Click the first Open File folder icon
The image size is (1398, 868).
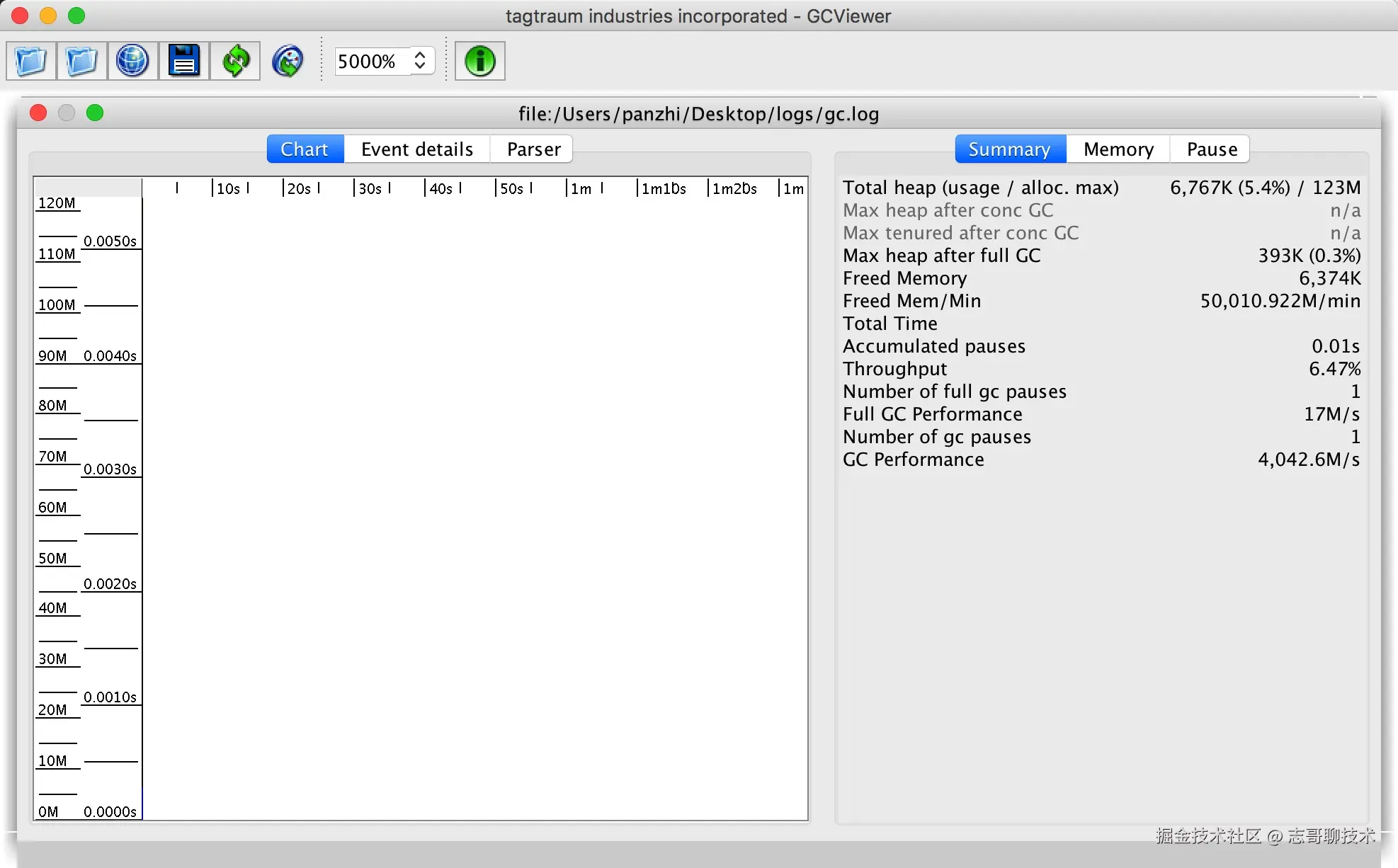click(31, 61)
